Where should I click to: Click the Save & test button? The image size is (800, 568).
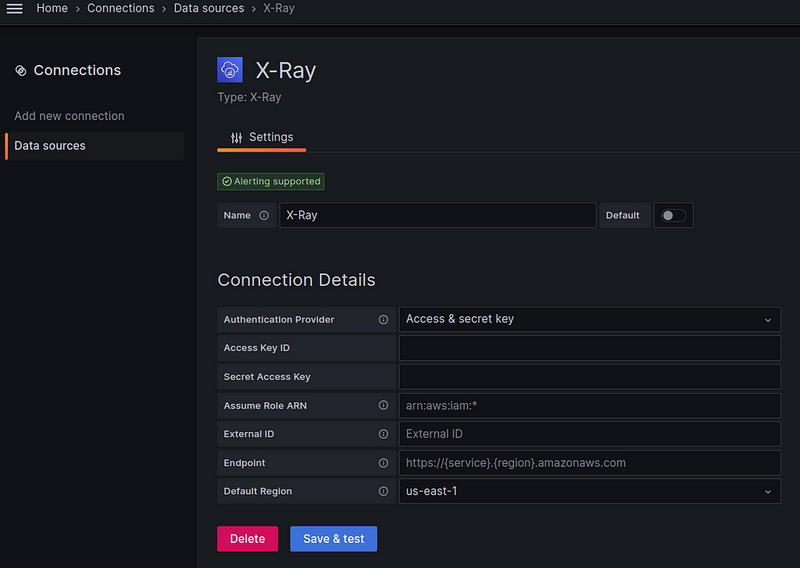(x=333, y=538)
